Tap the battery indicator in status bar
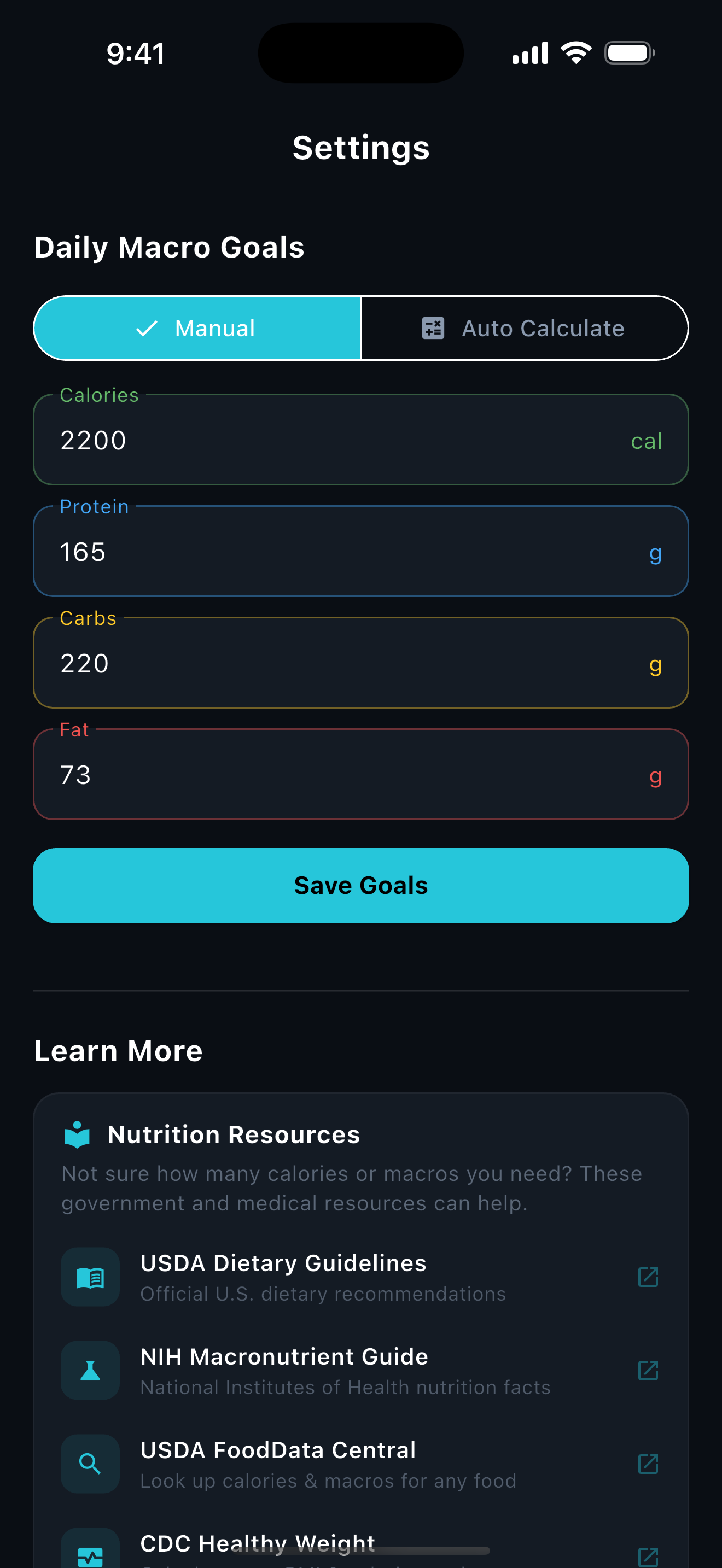The width and height of the screenshot is (722, 1568). coord(629,53)
